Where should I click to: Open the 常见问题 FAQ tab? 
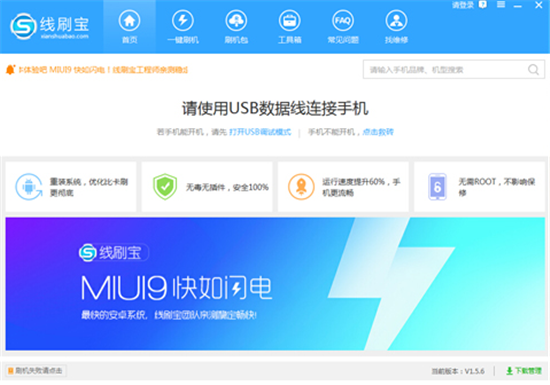343,27
